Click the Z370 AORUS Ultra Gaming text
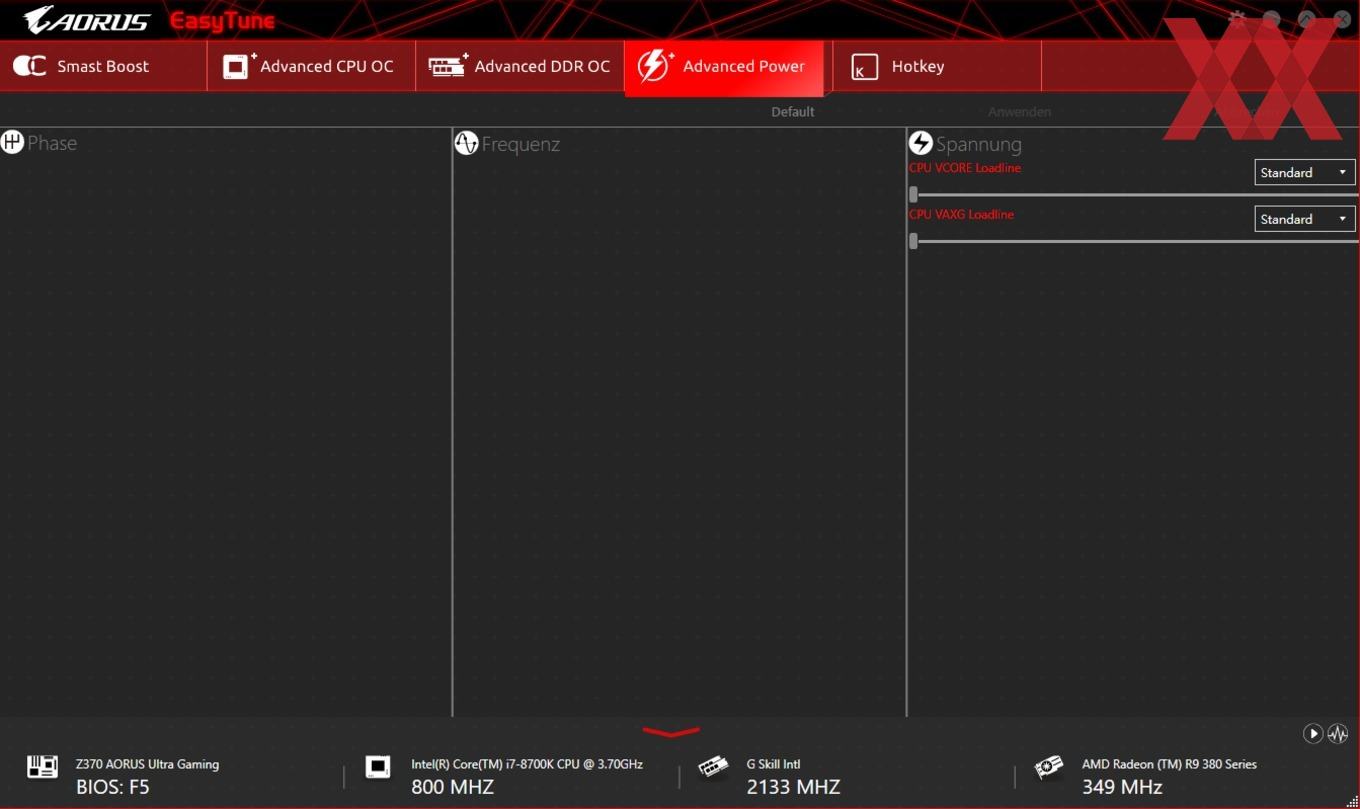This screenshot has width=1360, height=809. [x=147, y=764]
